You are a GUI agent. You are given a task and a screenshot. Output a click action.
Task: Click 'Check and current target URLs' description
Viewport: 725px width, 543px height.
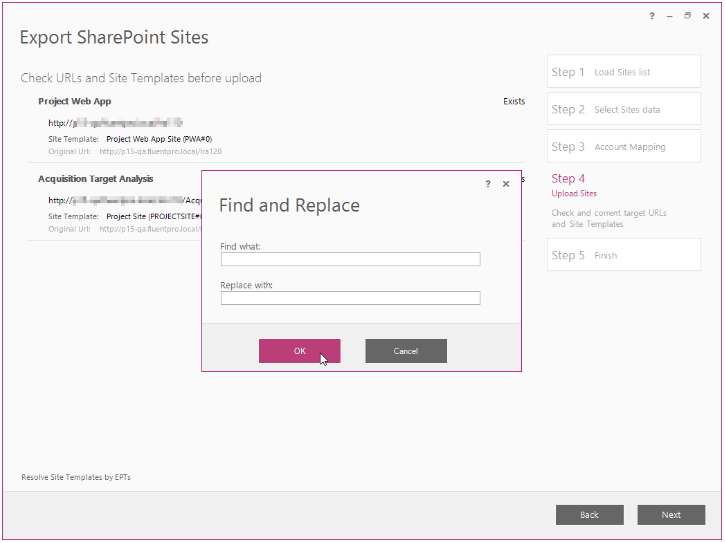(609, 218)
